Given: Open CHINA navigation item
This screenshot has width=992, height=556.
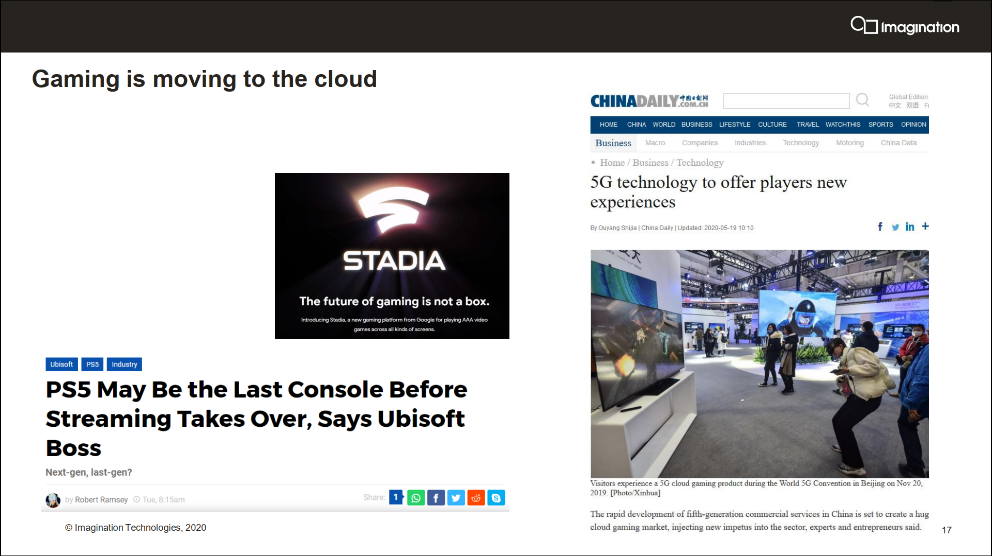Looking at the screenshot, I should point(636,125).
